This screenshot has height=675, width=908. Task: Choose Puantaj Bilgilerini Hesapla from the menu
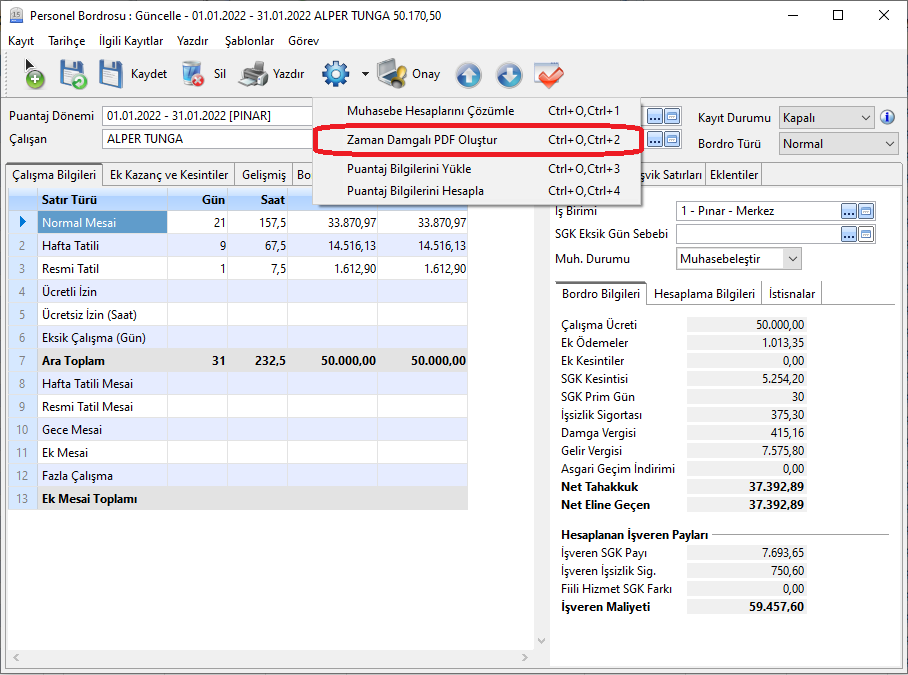[x=415, y=190]
